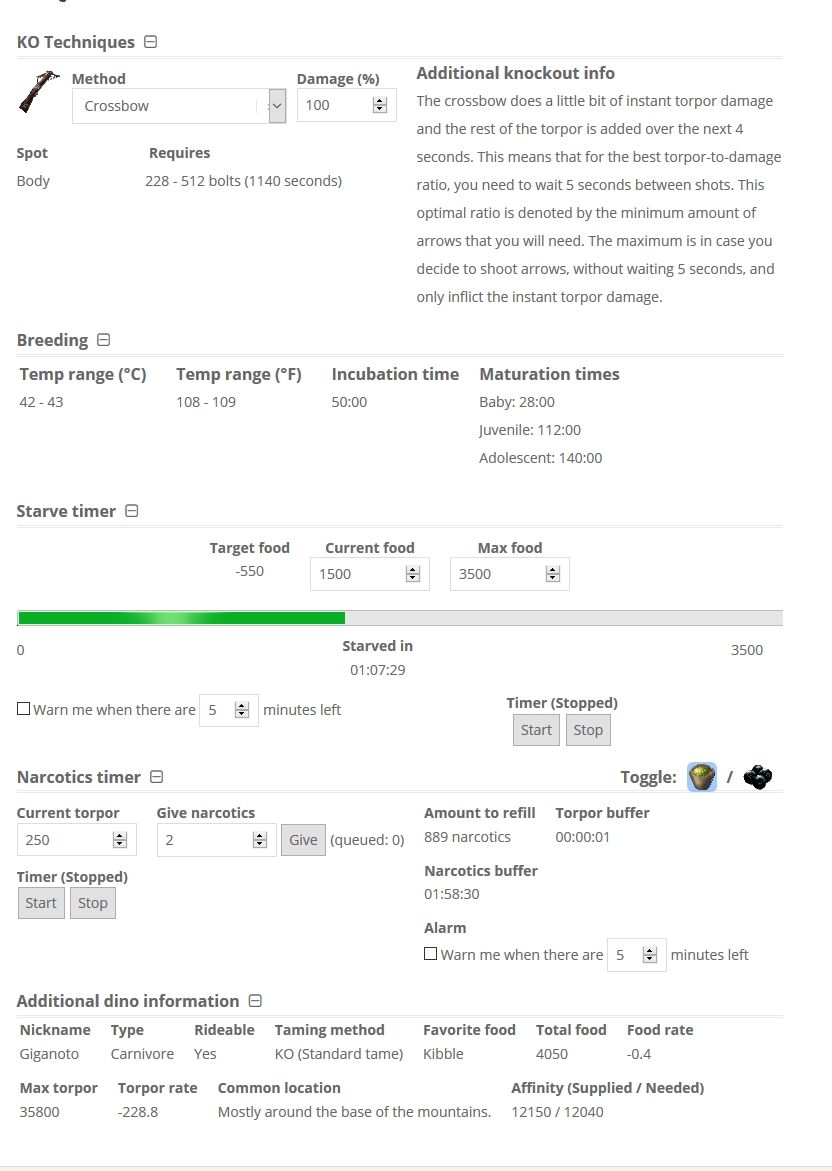
Task: Stop the starve timer
Action: click(589, 730)
